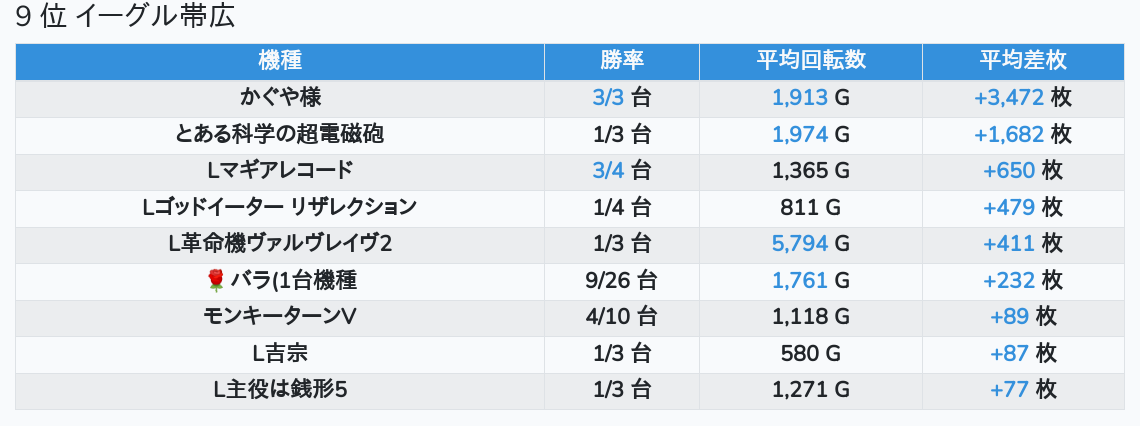Click バラ(1台機種 label
Screen dimensions: 1140x426
coord(294,281)
